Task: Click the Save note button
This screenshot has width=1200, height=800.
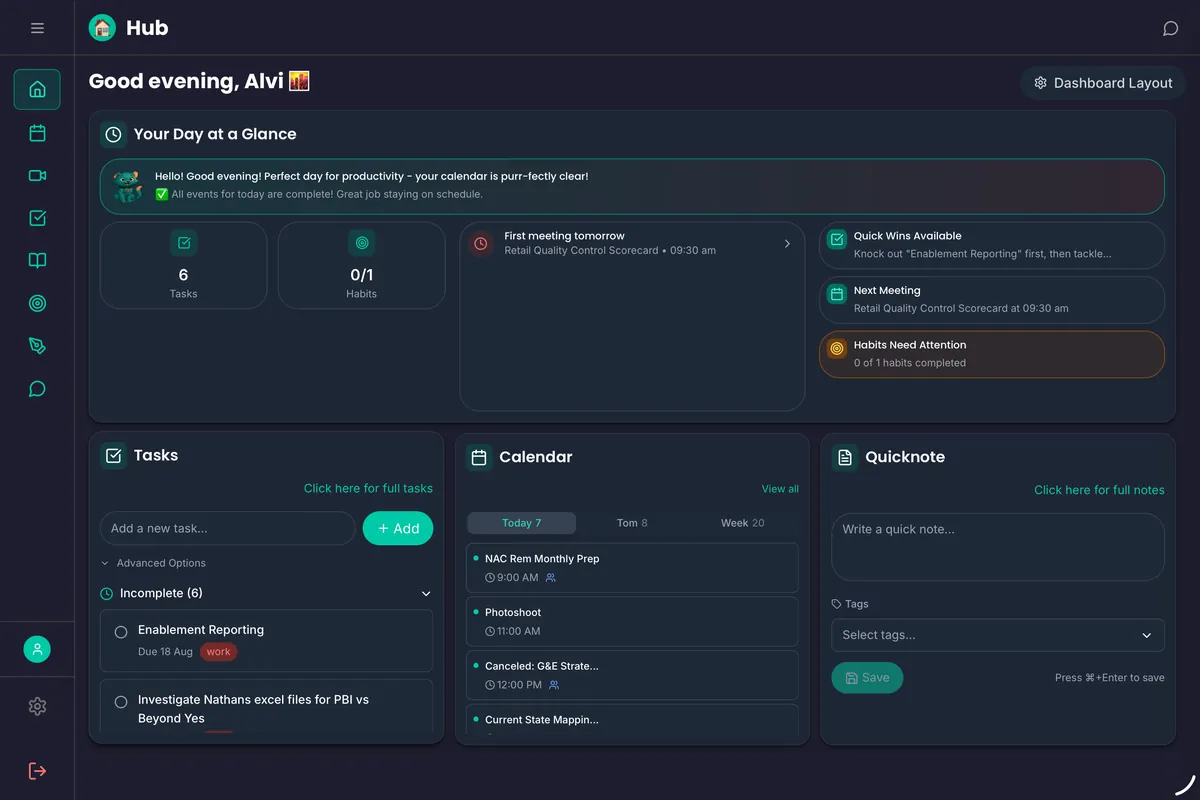Action: tap(867, 678)
